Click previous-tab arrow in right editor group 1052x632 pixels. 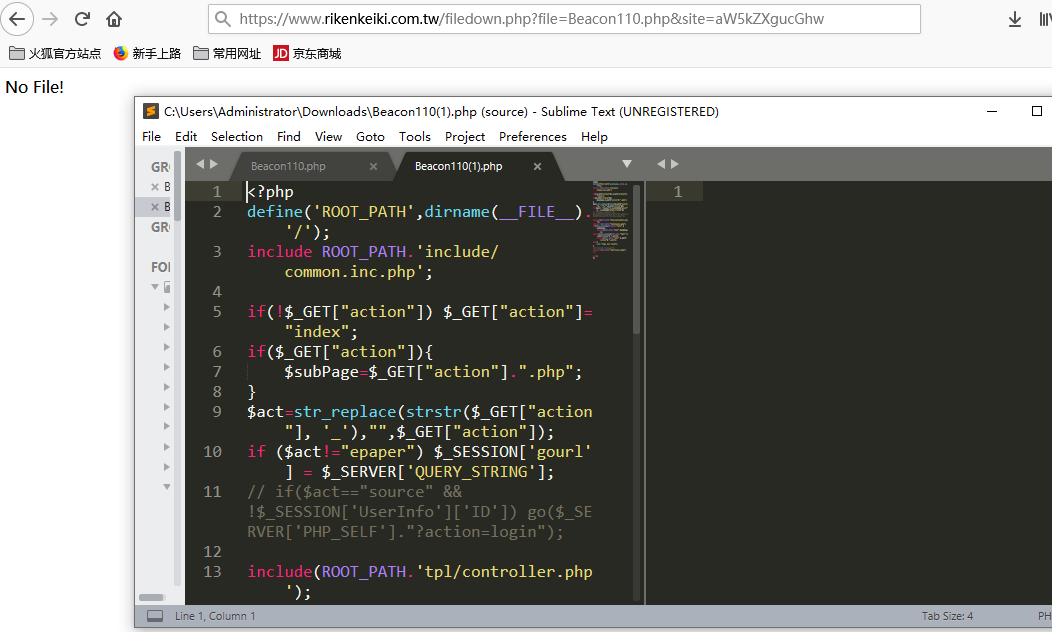pos(660,164)
